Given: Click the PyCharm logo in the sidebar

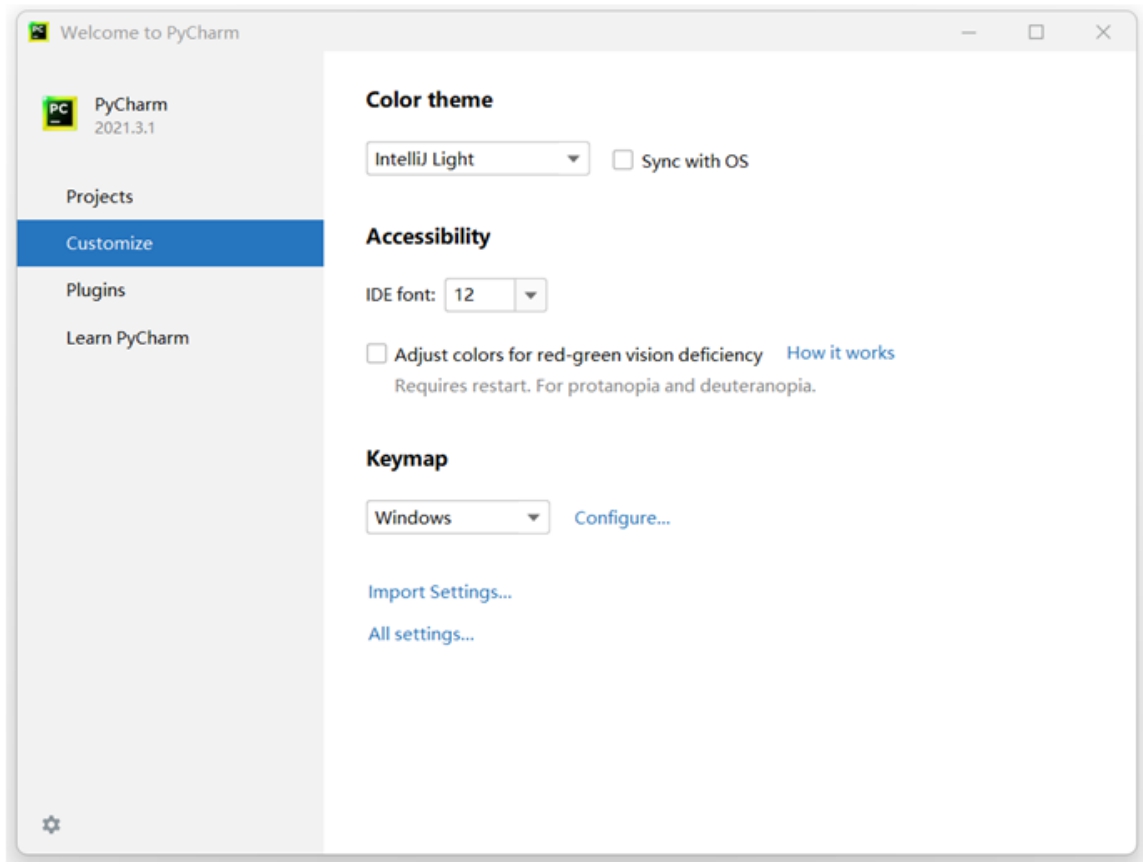Looking at the screenshot, I should coord(59,114).
